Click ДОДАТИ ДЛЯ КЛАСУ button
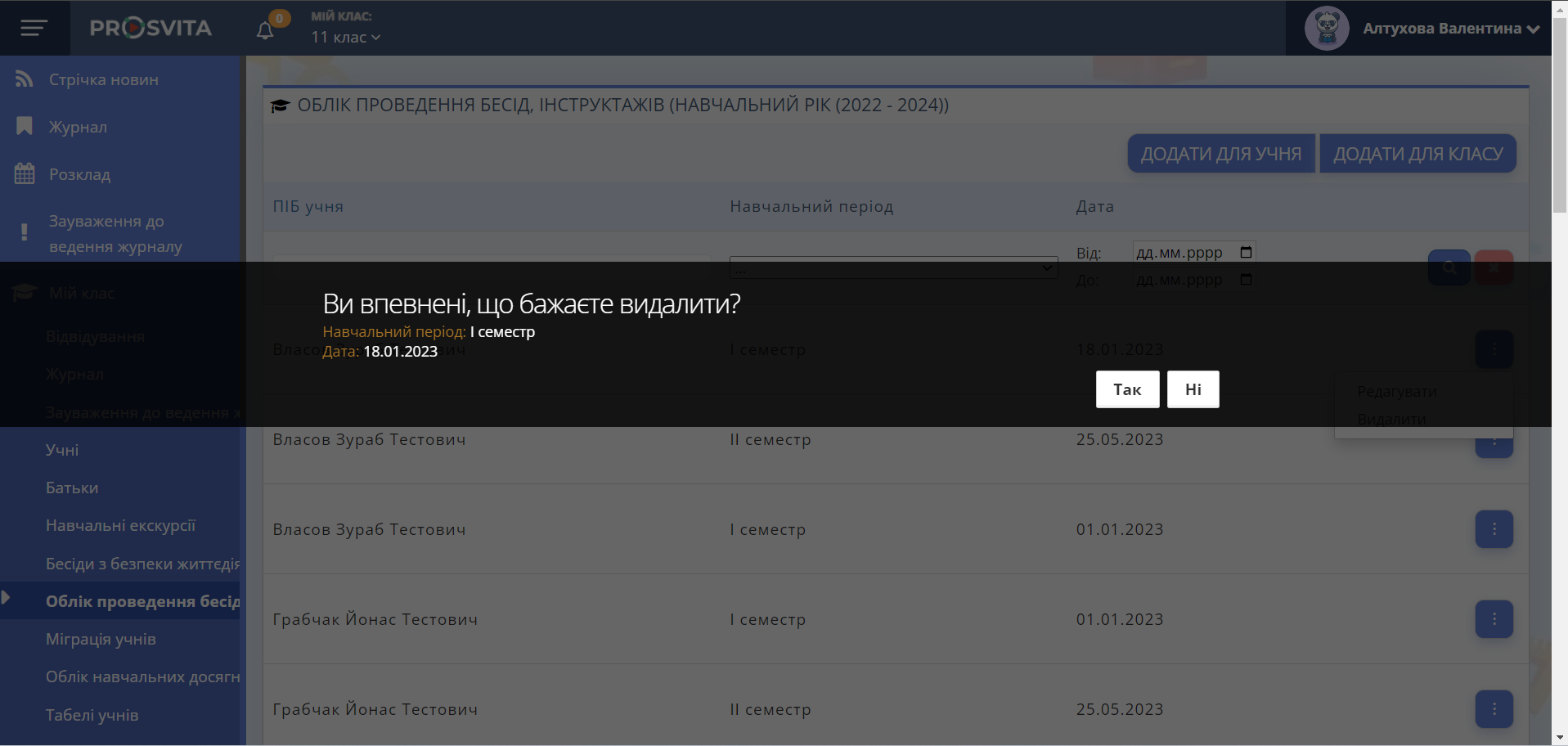This screenshot has height=746, width=1568. (1417, 154)
